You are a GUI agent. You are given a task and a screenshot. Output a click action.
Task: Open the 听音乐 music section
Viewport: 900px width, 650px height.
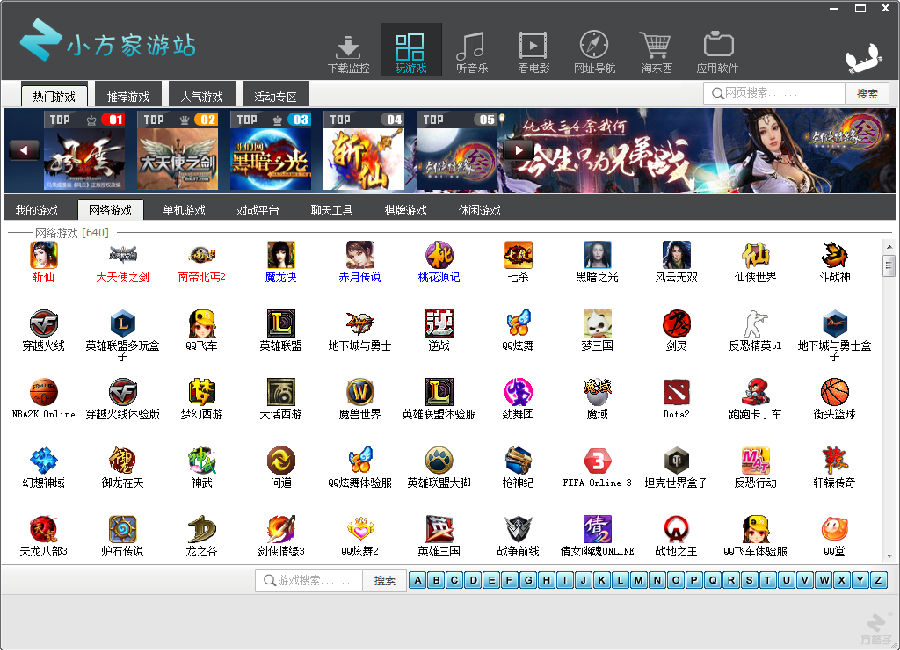(471, 52)
